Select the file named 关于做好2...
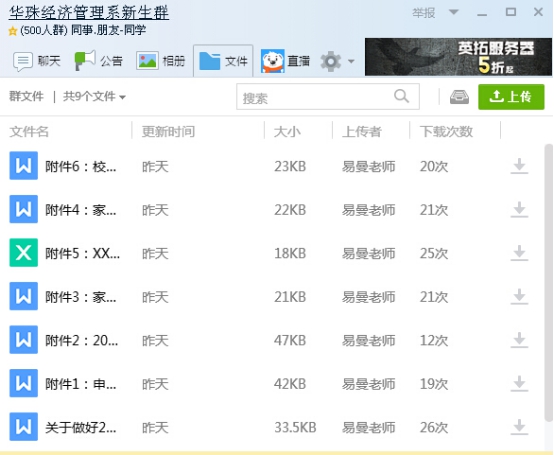This screenshot has height=455, width=554. 81,427
